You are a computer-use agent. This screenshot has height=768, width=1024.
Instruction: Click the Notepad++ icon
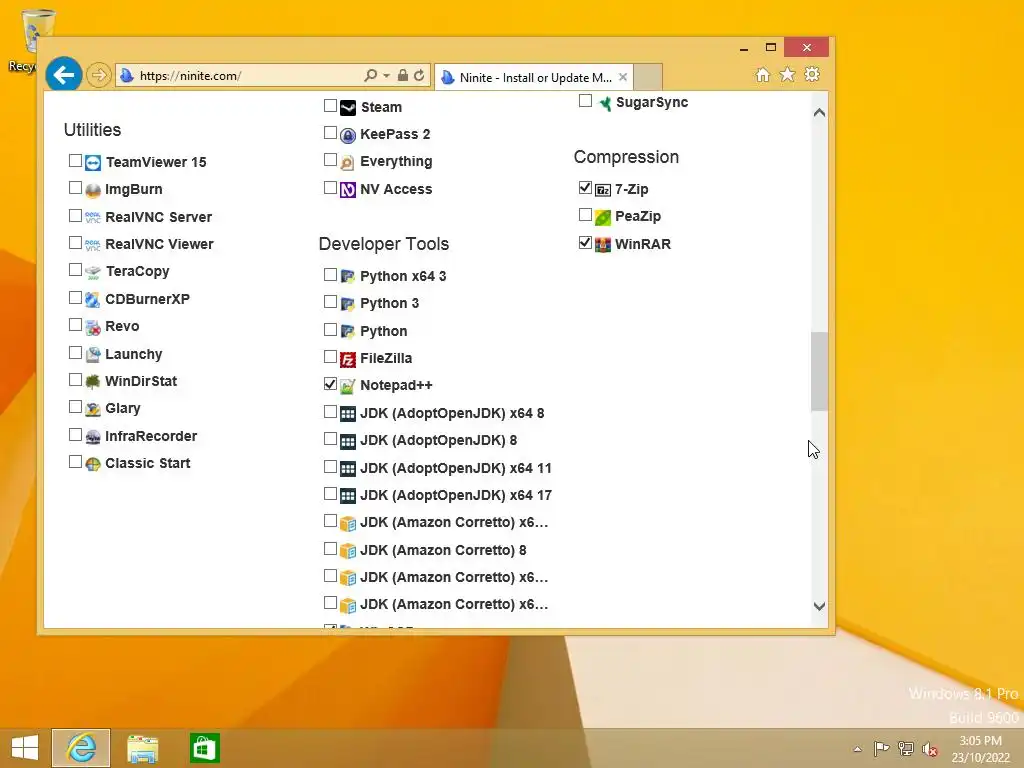coord(348,386)
